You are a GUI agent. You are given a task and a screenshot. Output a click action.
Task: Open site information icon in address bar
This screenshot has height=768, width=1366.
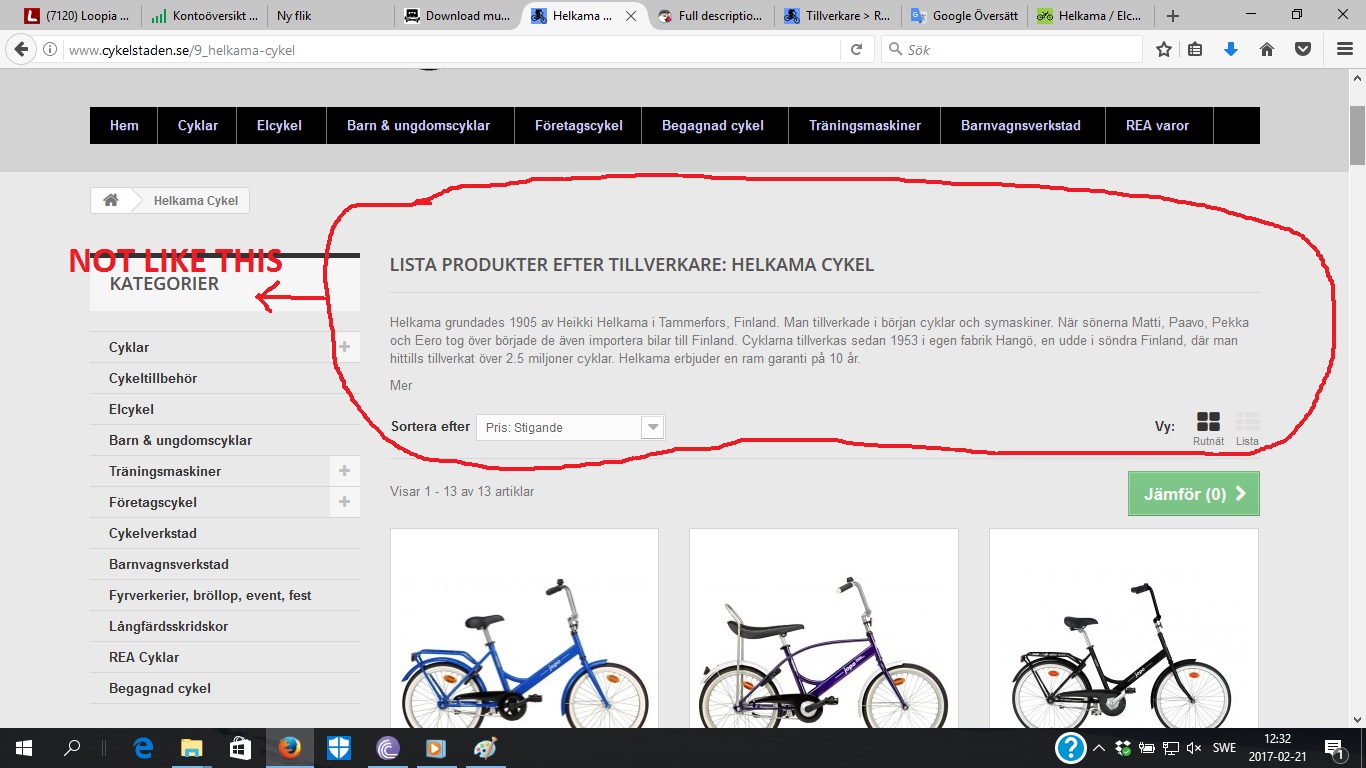point(50,50)
